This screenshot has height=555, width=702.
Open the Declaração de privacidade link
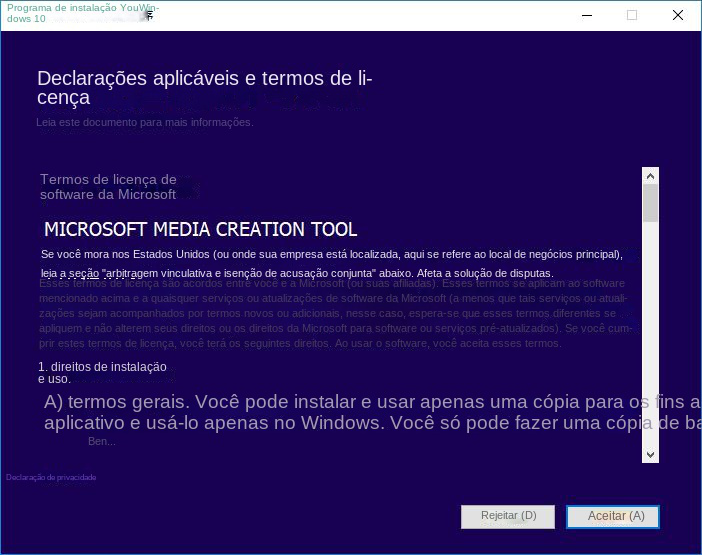51,477
